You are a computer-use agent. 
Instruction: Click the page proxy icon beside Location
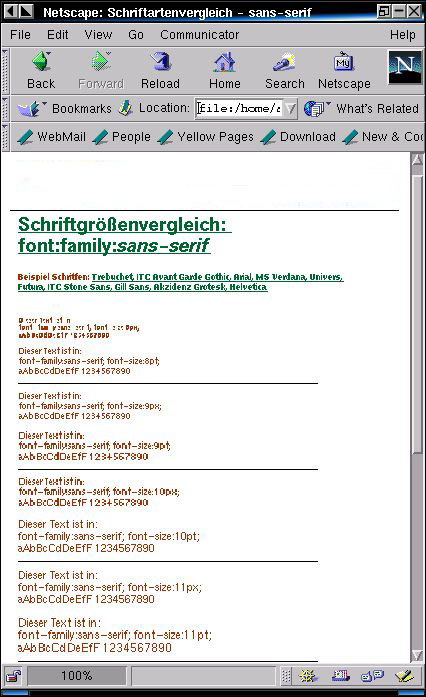pyautogui.click(x=126, y=108)
